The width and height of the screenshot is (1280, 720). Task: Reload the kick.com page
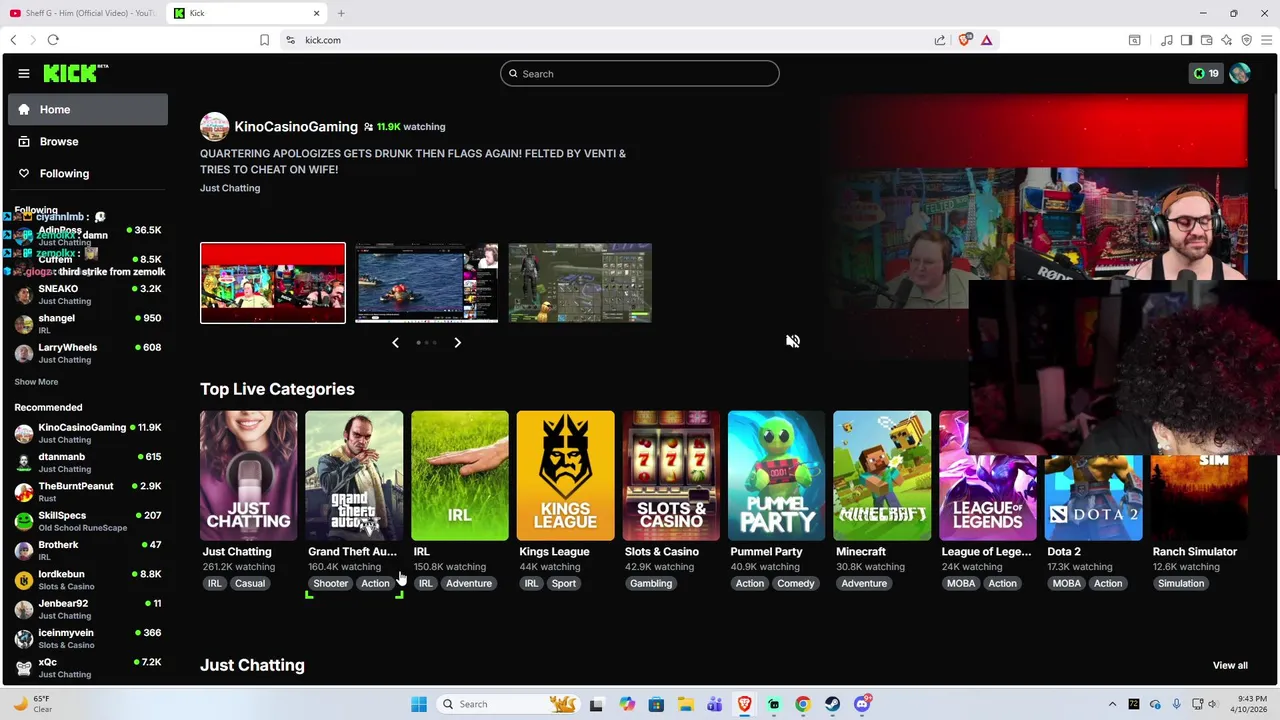coord(53,40)
